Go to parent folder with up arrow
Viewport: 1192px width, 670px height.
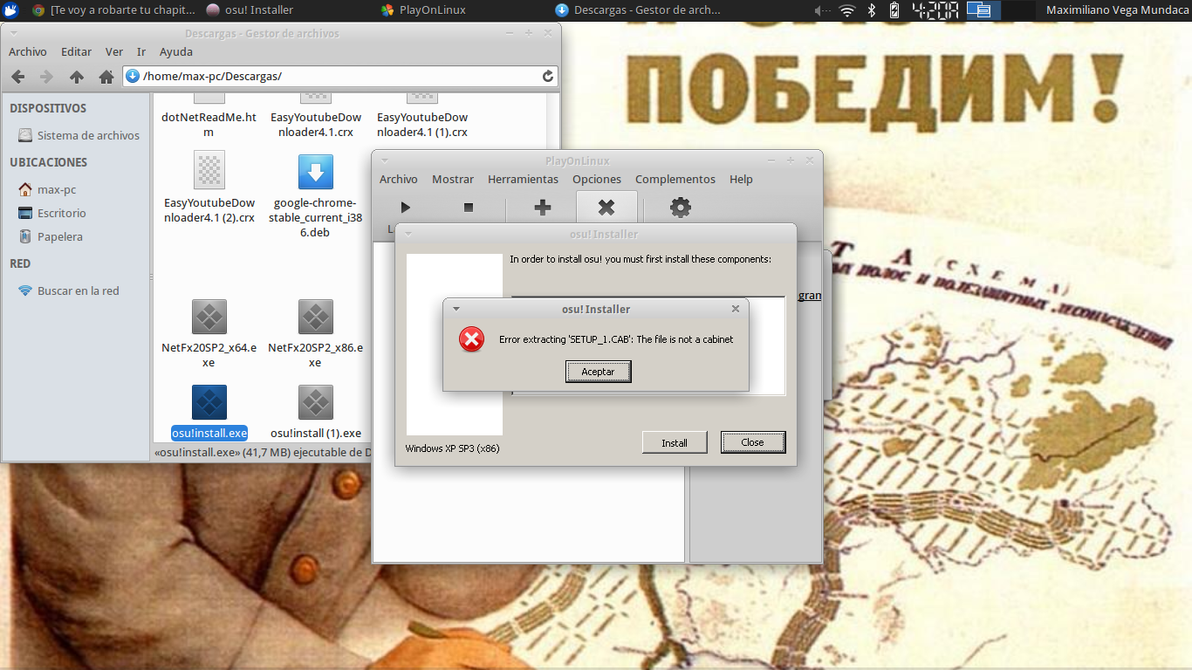coord(76,76)
